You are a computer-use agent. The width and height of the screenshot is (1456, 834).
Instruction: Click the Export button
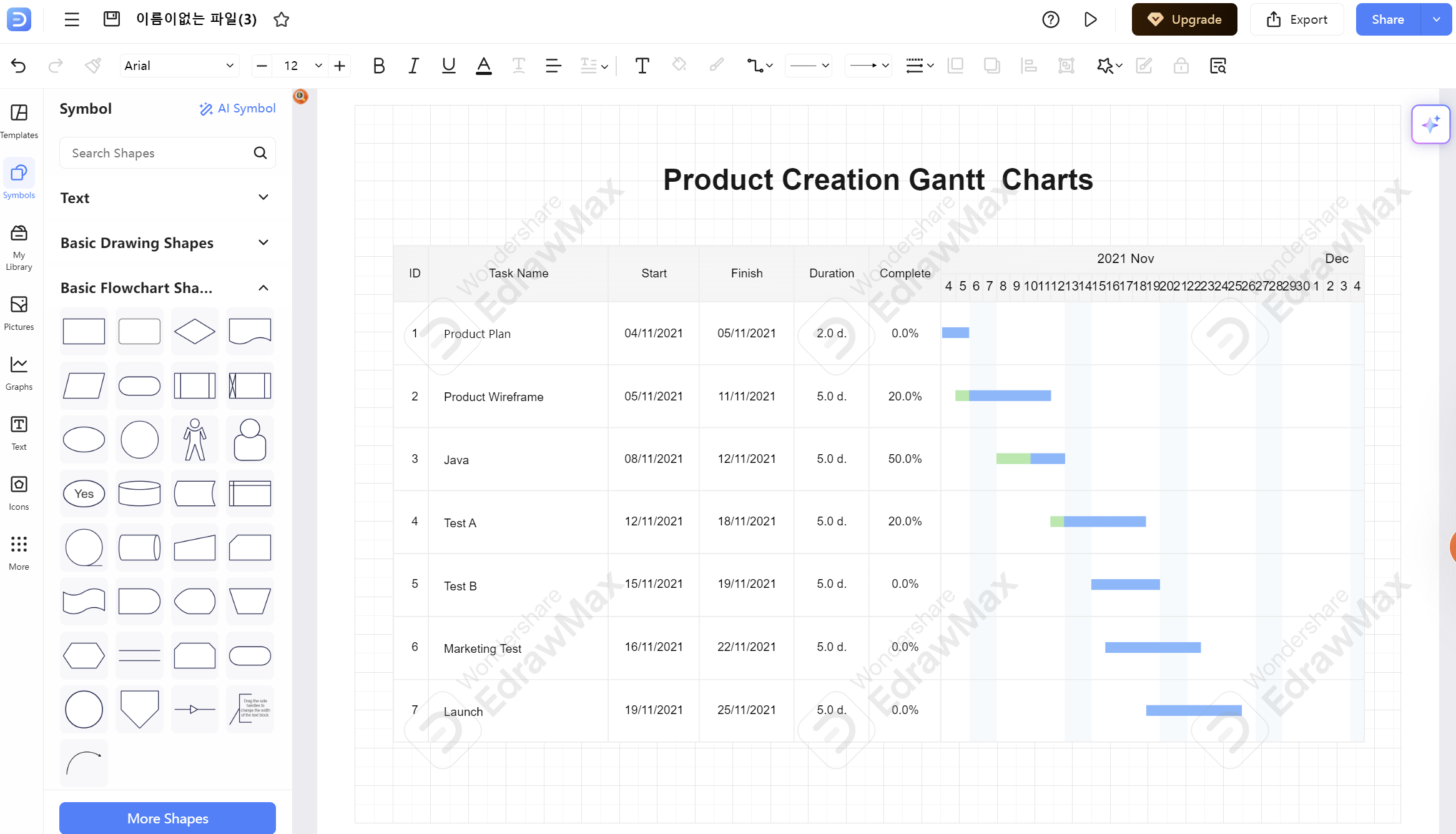tap(1297, 19)
